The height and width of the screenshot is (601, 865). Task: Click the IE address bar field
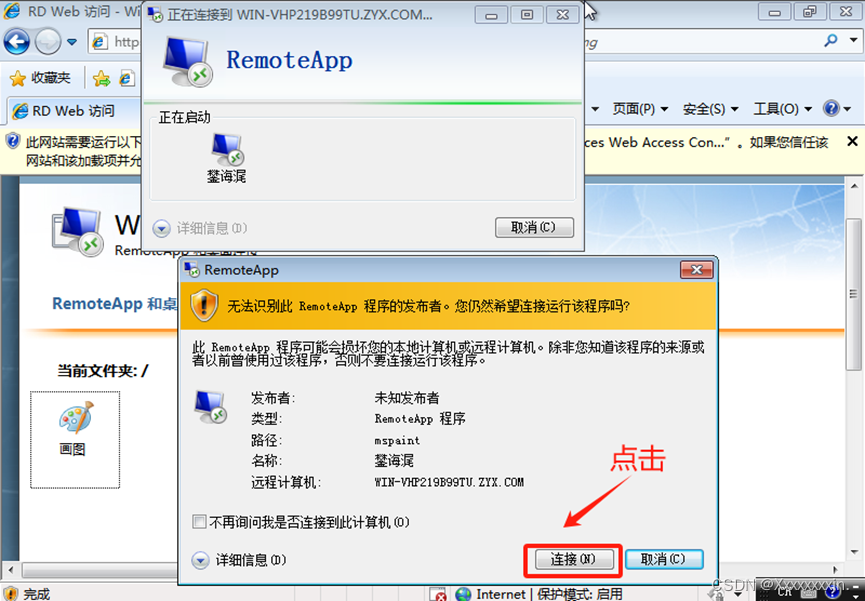coord(116,42)
